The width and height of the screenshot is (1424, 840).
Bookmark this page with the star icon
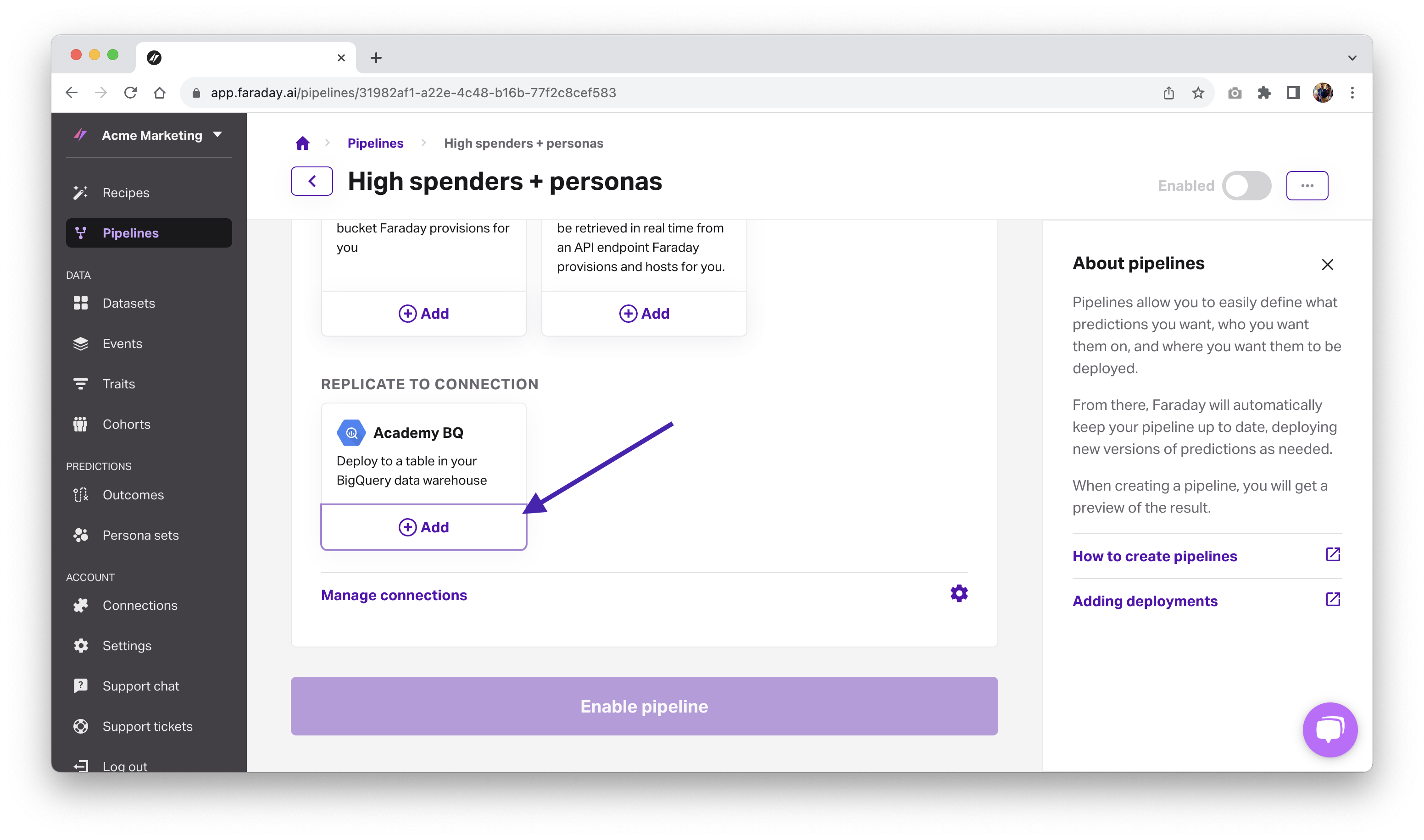coord(1197,93)
